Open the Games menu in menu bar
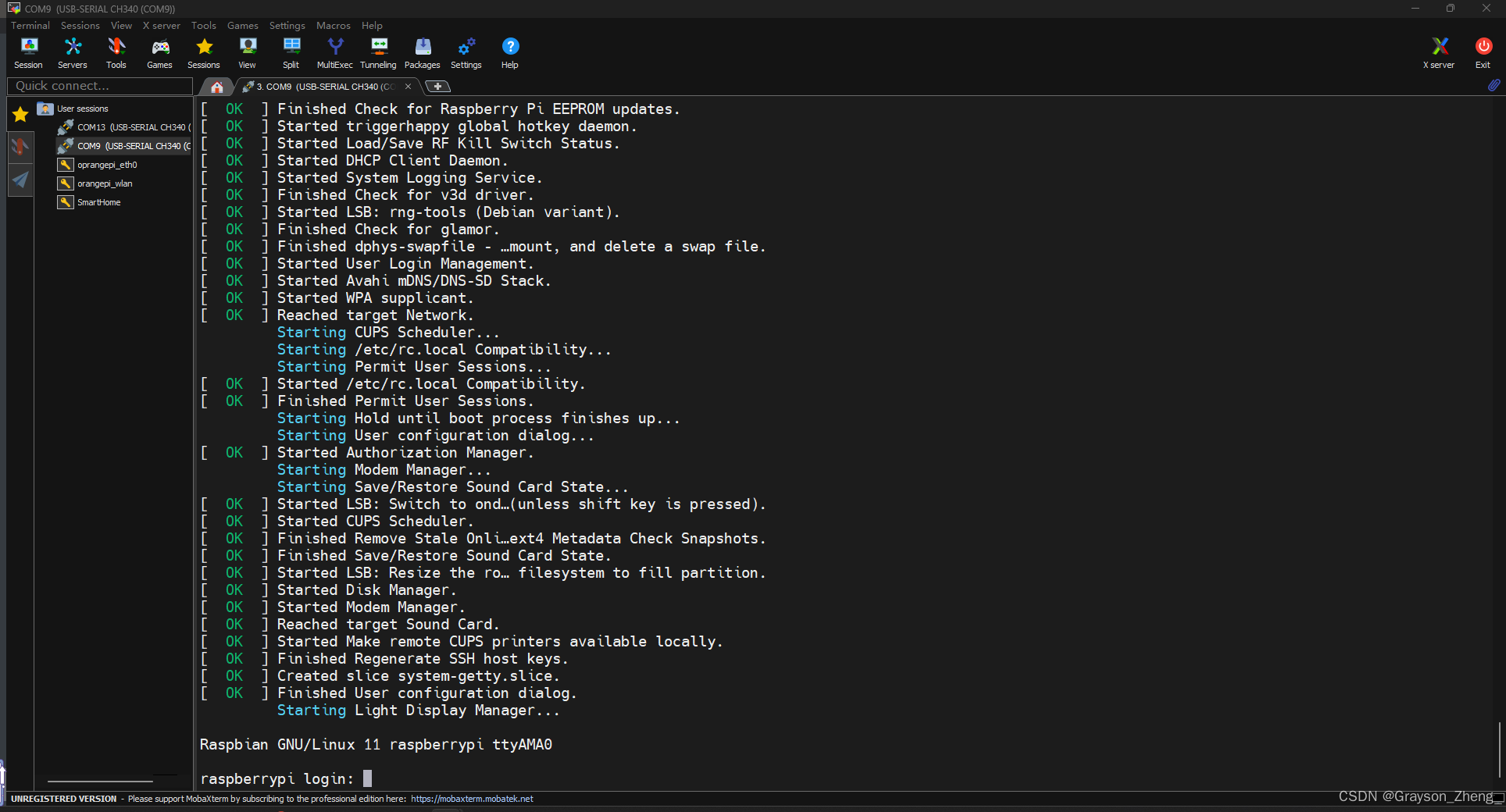This screenshot has height=812, width=1506. tap(243, 26)
